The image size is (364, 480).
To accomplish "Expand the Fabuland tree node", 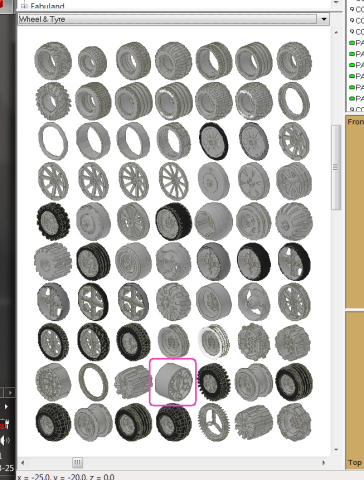I will (x=24, y=6).
